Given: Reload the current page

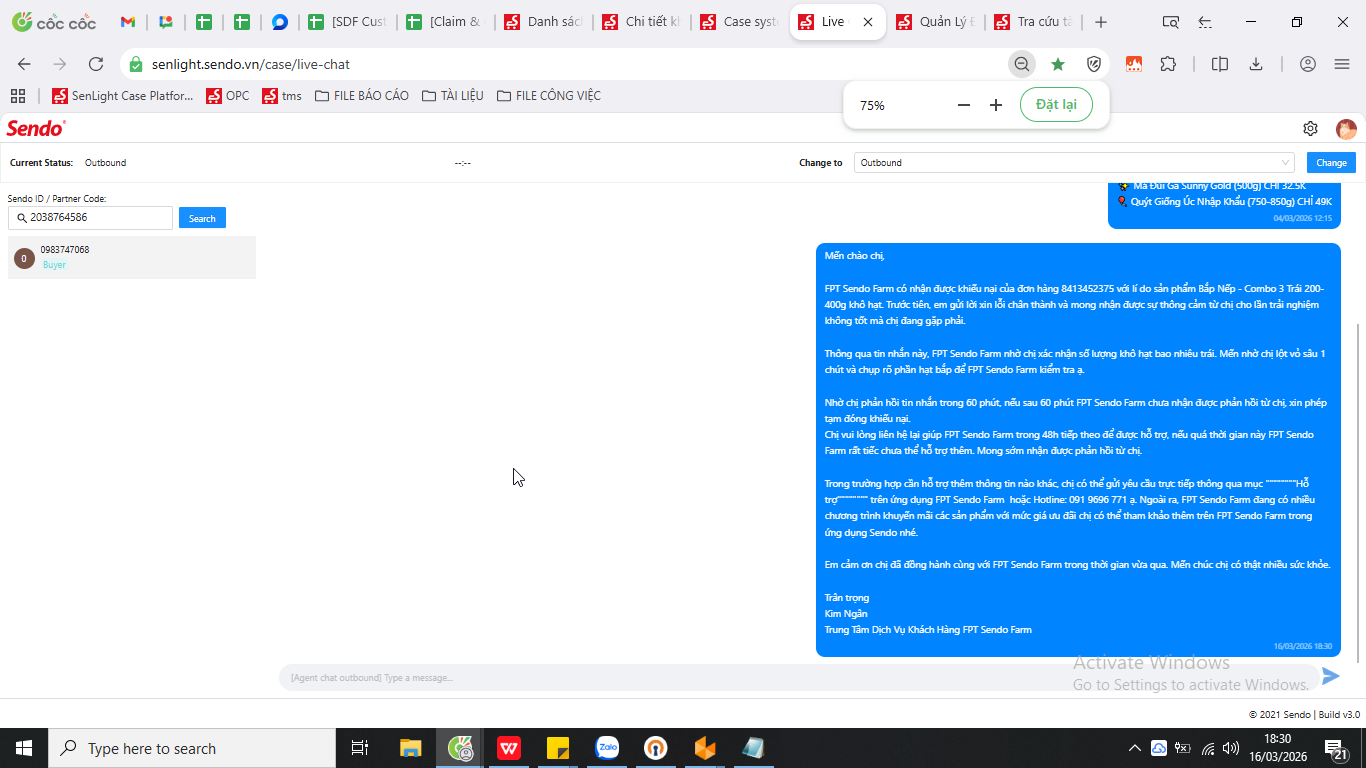Looking at the screenshot, I should 96,64.
